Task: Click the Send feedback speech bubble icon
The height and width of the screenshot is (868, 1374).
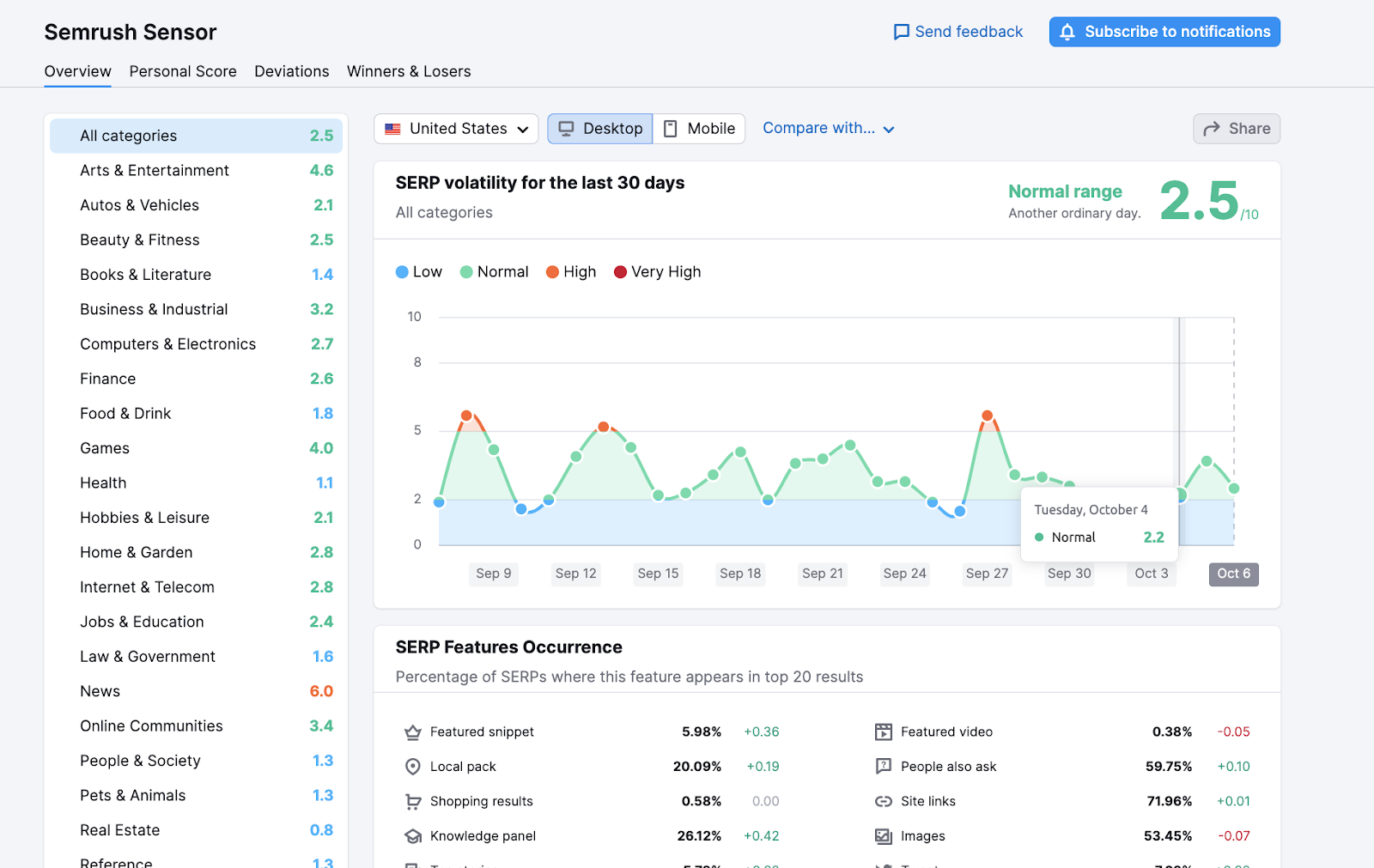Action: pos(901,32)
